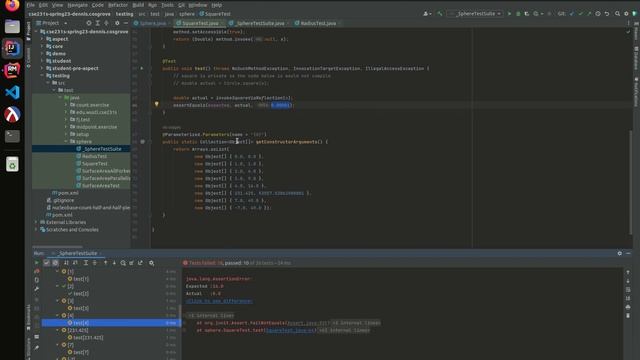This screenshot has width=640, height=360.
Task: Open the Navigate menu
Action: pyautogui.click(x=78, y=5)
